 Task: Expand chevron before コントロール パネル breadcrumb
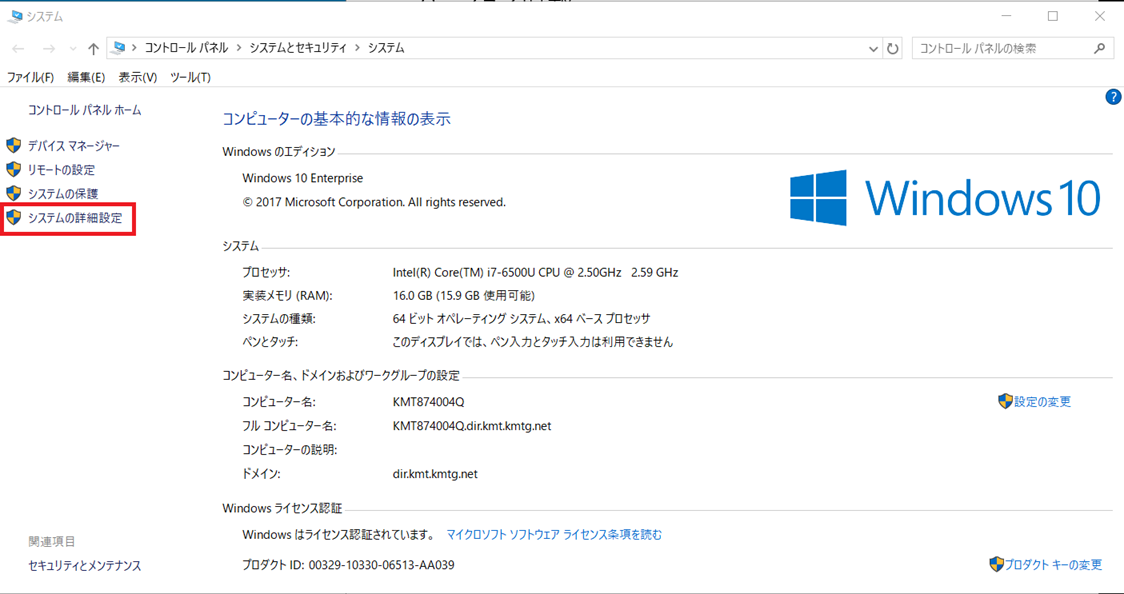click(134, 49)
